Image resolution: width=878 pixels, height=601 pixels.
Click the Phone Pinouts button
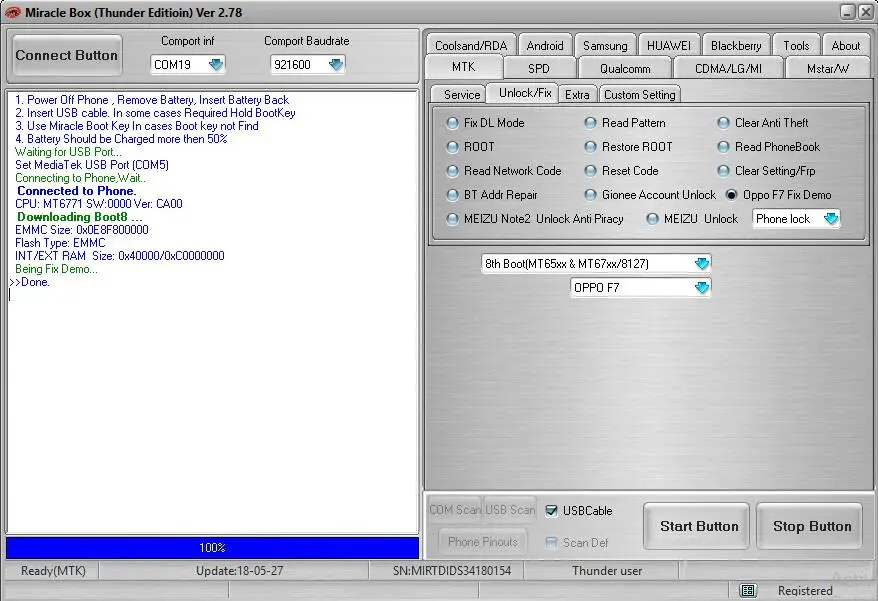[x=483, y=542]
